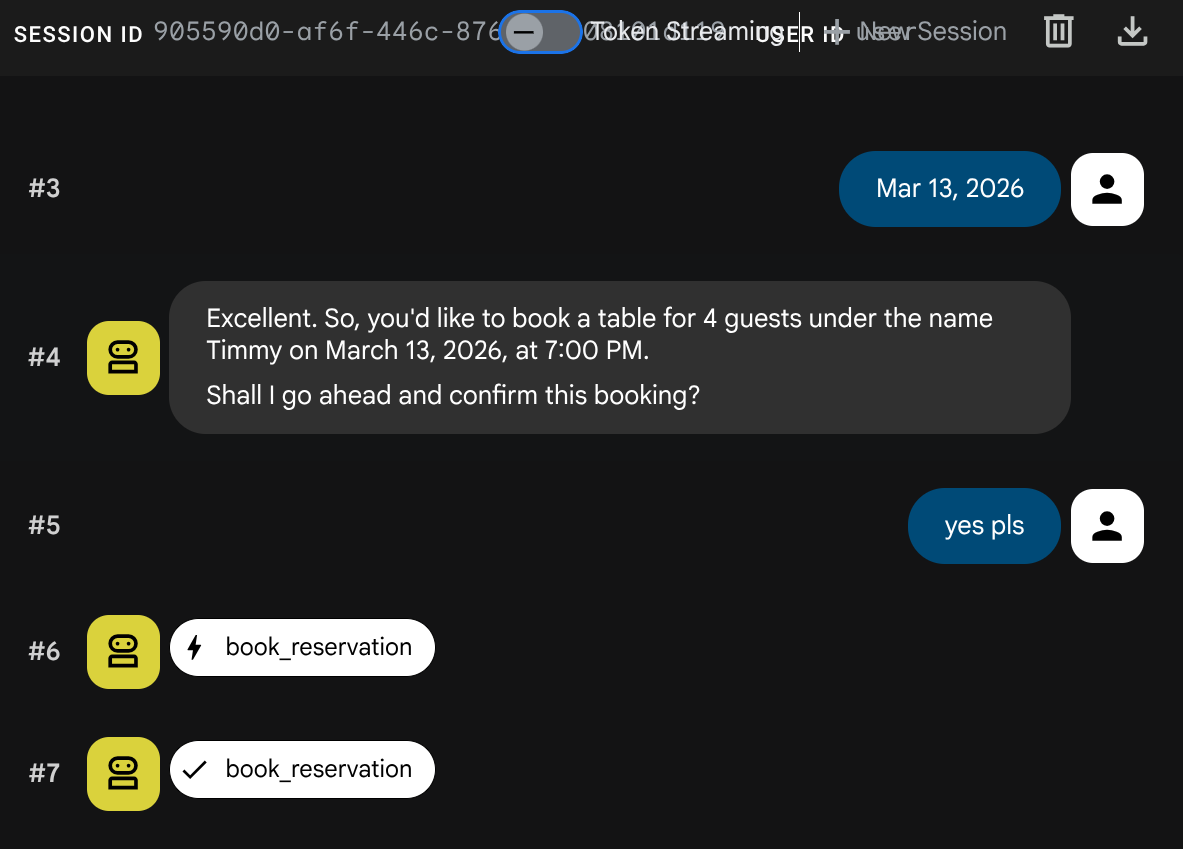1183x849 pixels.
Task: Click the agent booking confirmation message bubble
Action: click(619, 358)
